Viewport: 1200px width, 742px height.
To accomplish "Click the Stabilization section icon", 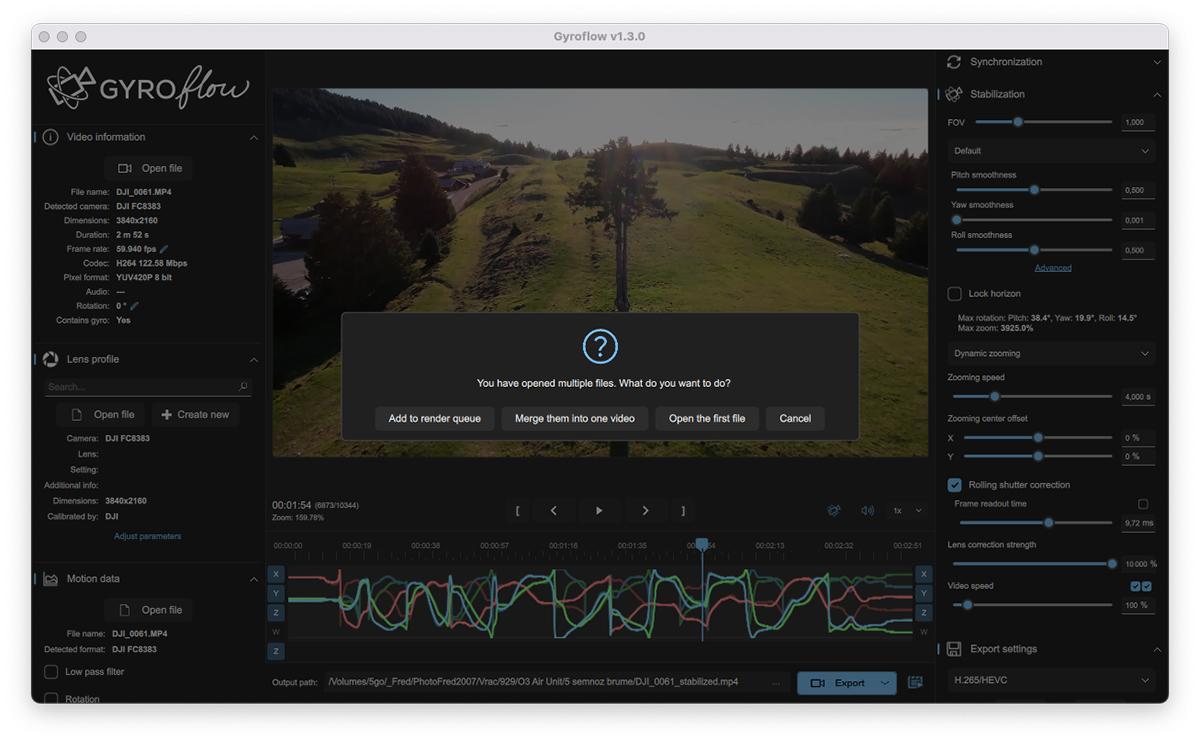I will click(954, 94).
